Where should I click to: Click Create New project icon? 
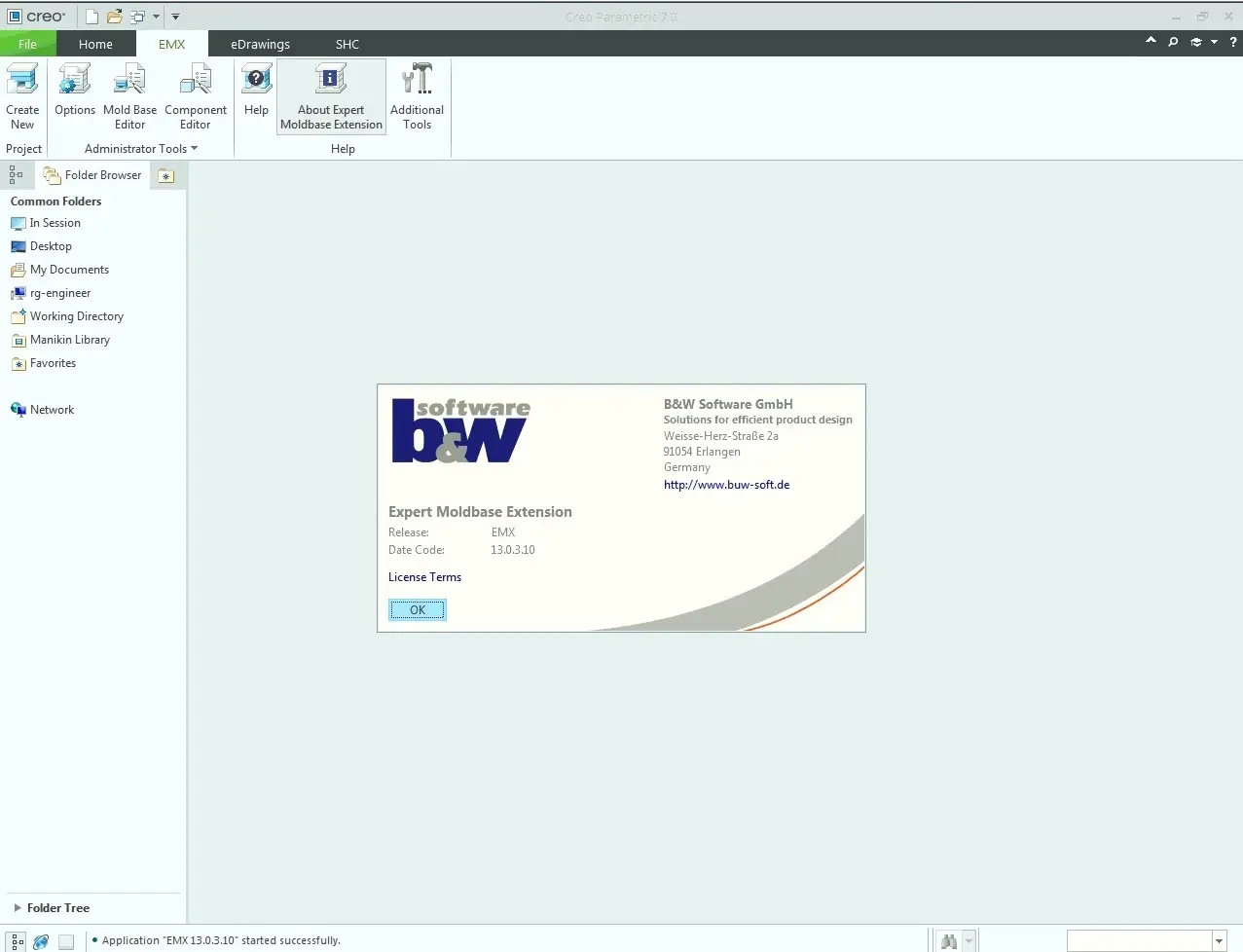[x=22, y=95]
